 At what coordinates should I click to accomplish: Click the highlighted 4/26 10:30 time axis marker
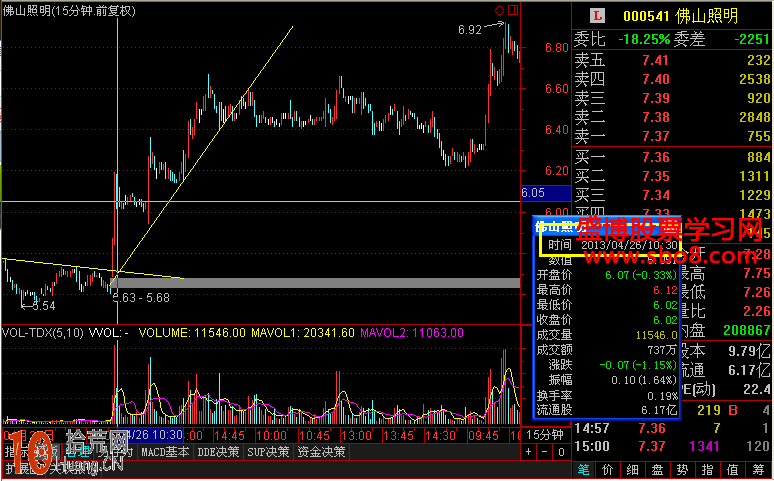151,436
